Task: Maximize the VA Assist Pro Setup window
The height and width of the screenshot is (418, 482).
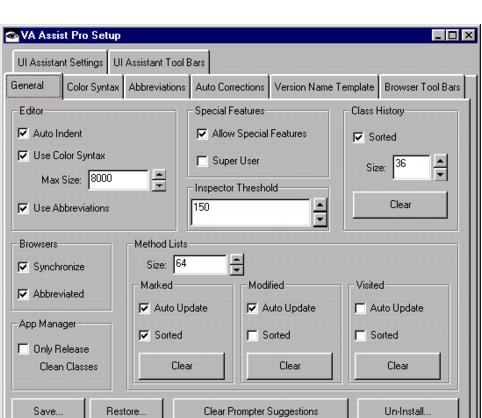Action: (x=452, y=35)
